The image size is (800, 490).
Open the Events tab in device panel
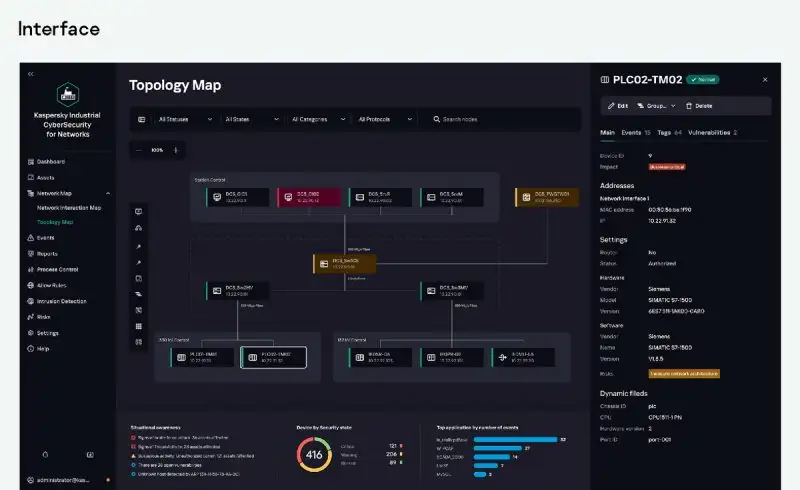(x=636, y=132)
